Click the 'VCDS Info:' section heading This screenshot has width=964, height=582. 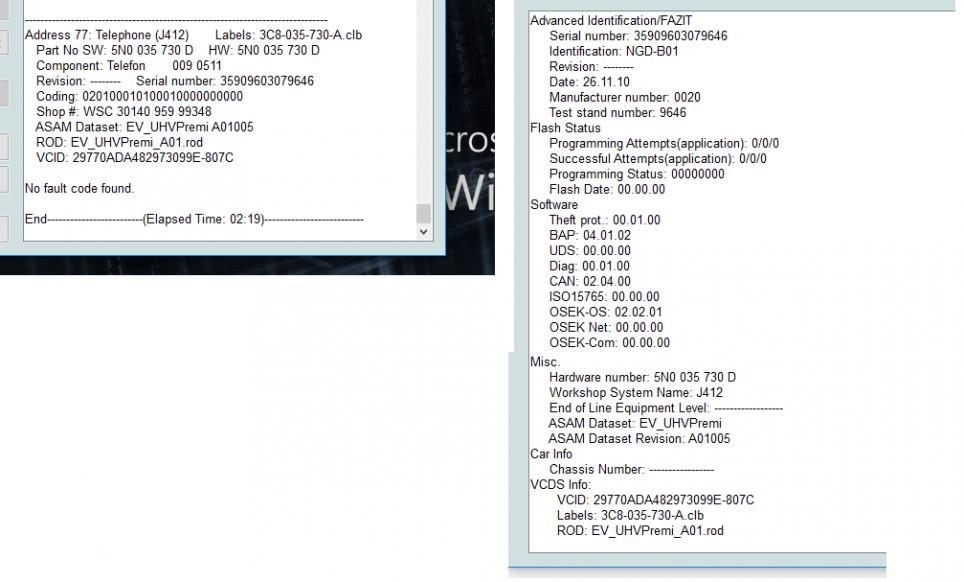click(560, 485)
